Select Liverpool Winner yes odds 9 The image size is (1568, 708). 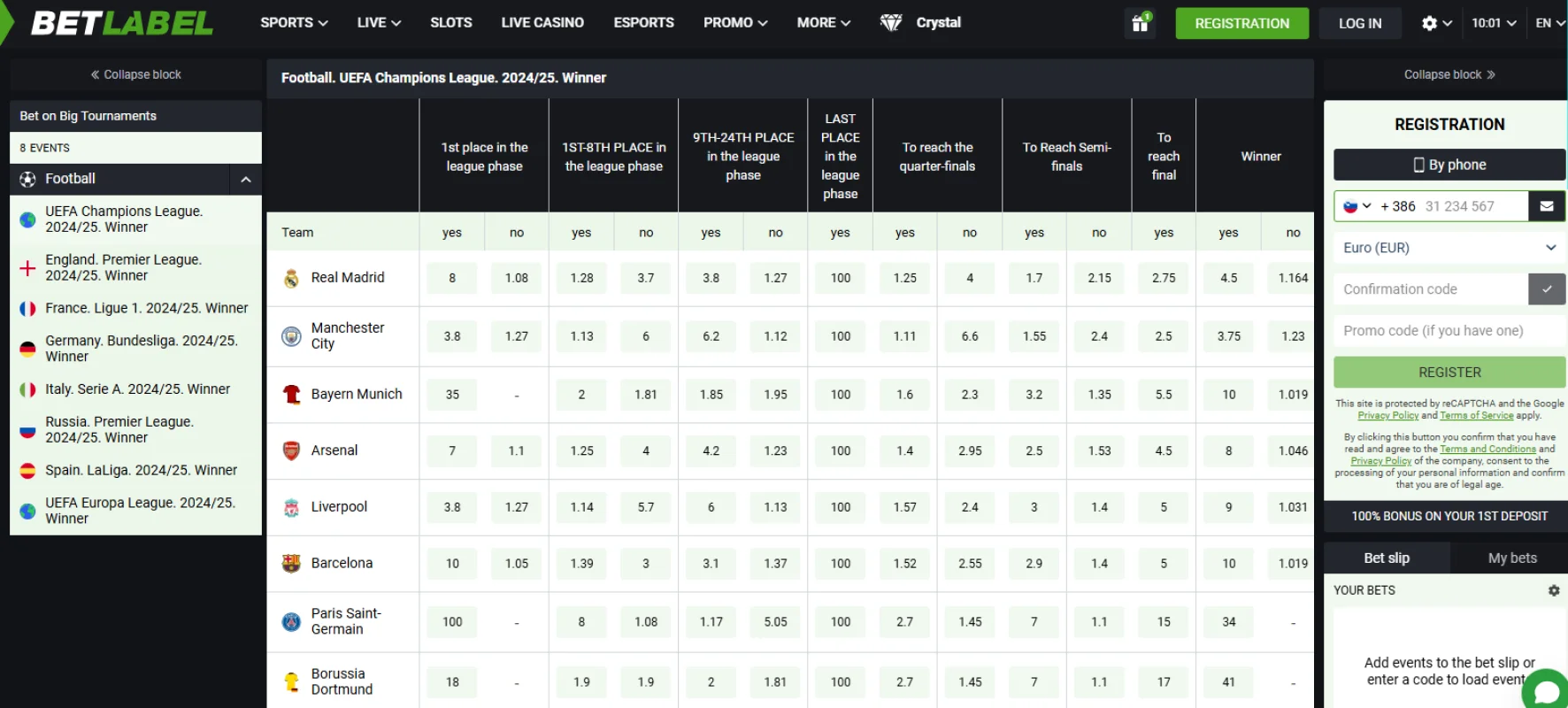click(x=1228, y=507)
